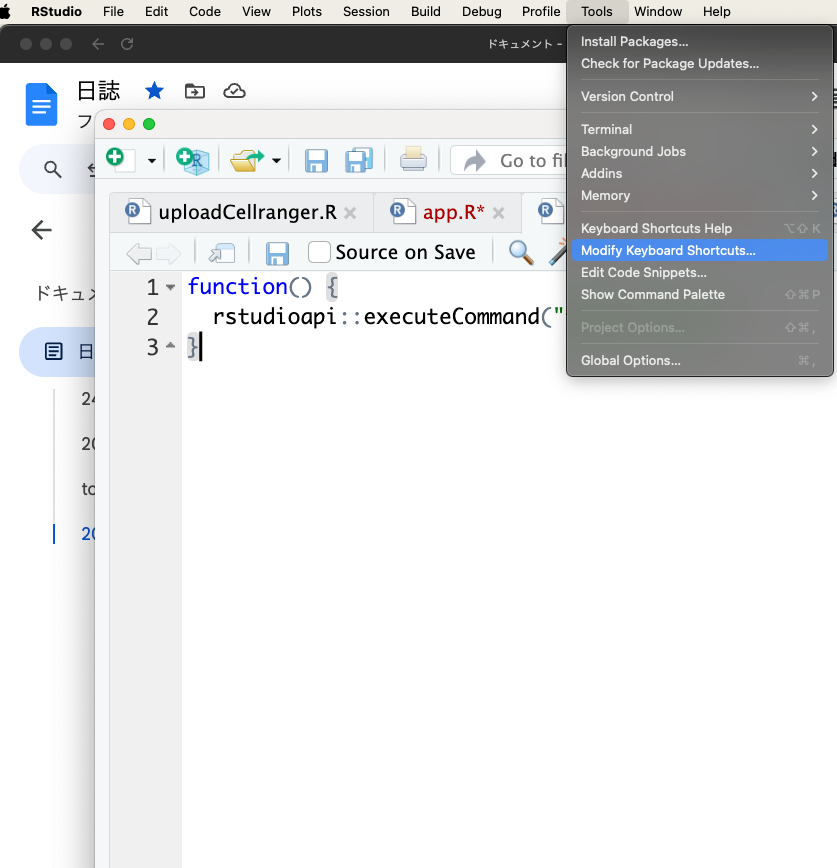Click the Google Docs home logo icon
Viewport: 837px width, 868px height.
pyautogui.click(x=41, y=104)
